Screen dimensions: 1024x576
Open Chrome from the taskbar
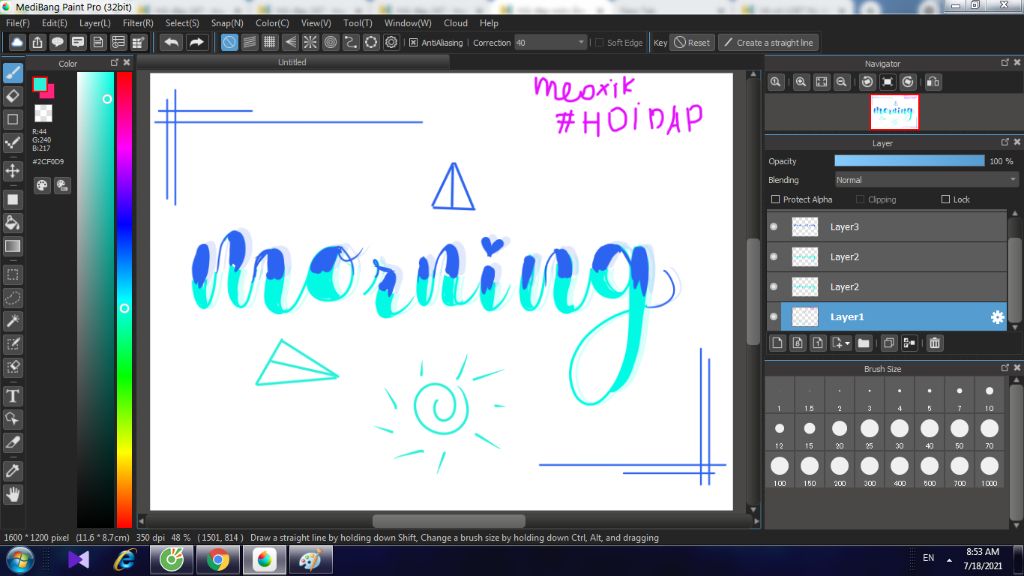(217, 560)
